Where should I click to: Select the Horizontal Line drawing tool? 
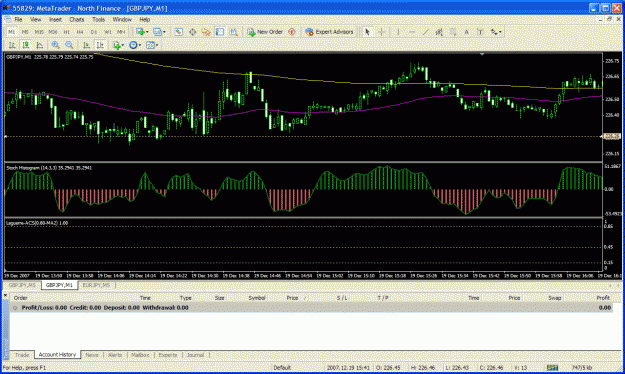(x=412, y=32)
